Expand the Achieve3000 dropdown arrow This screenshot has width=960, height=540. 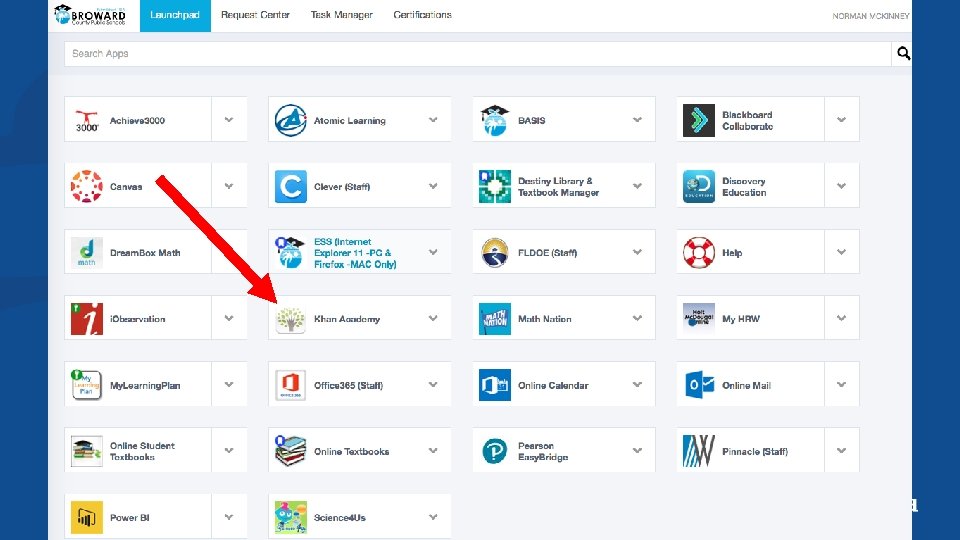tap(229, 119)
